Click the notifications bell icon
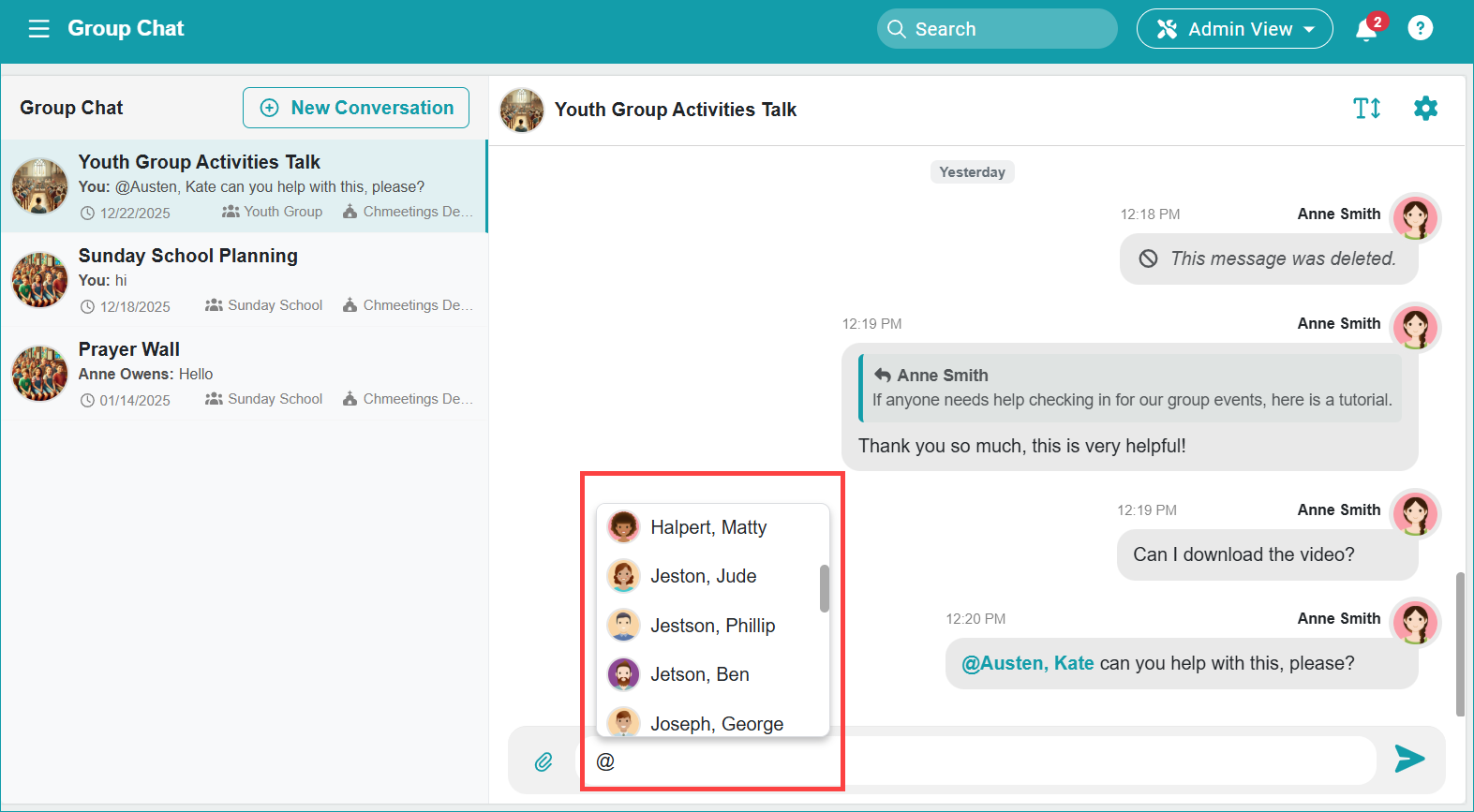The height and width of the screenshot is (812, 1474). 1366,30
